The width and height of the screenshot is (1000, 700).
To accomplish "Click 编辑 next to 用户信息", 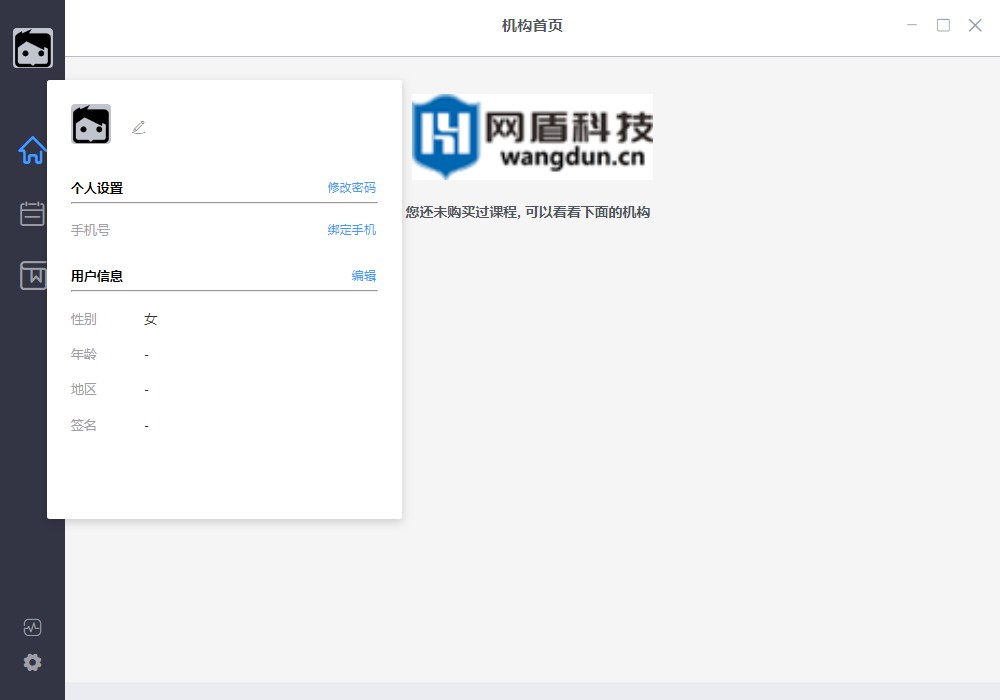I will pyautogui.click(x=366, y=276).
